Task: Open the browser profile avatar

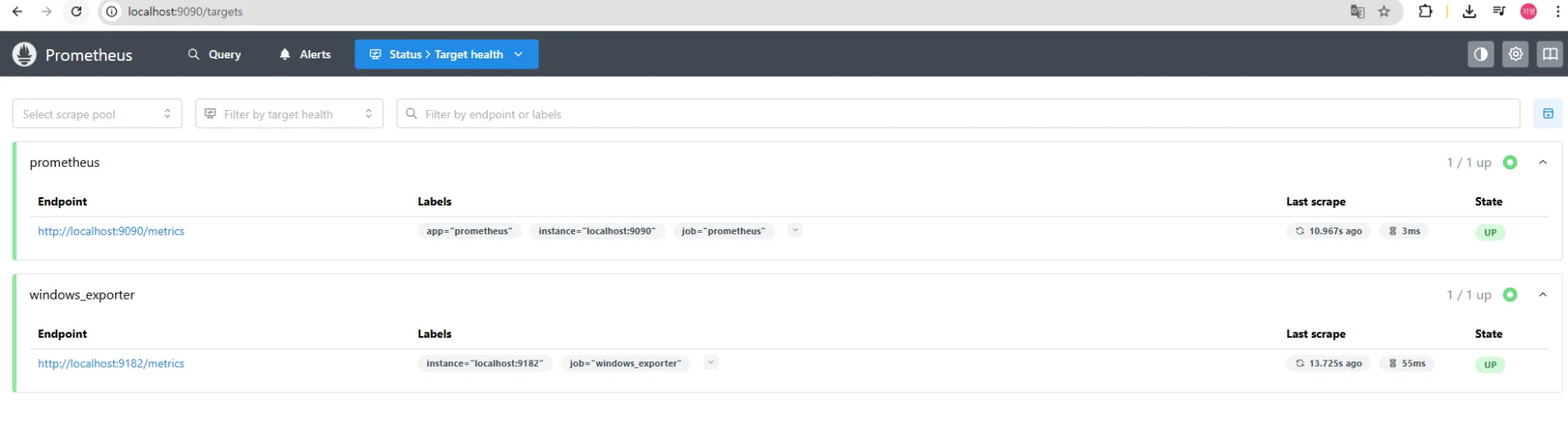Action: [1529, 12]
